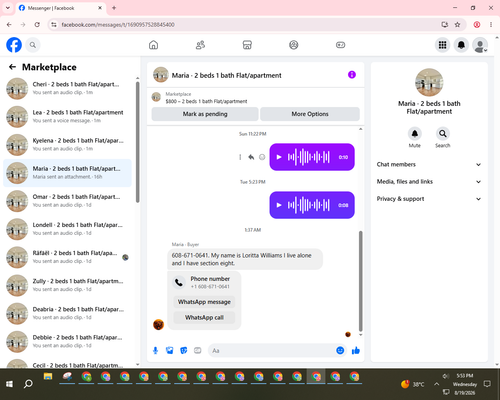
Task: Open the Deabria conversation
Action: pyautogui.click(x=68, y=313)
